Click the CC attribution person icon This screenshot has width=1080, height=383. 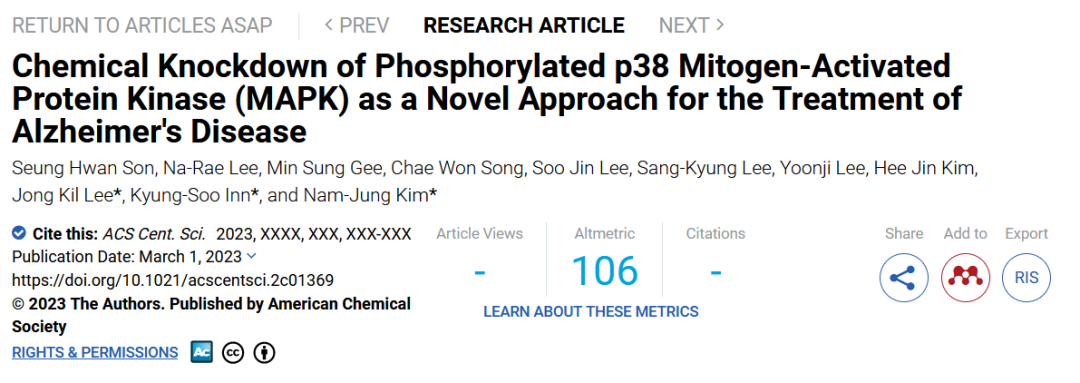(x=264, y=353)
